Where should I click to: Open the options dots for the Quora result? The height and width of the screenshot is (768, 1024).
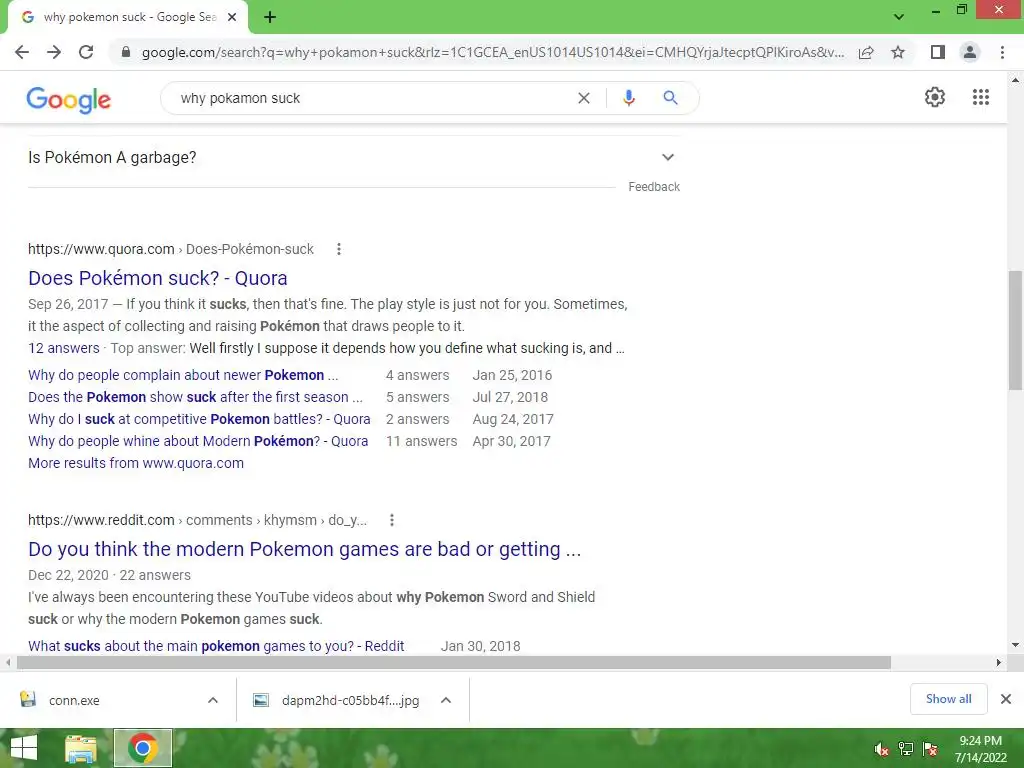click(x=338, y=249)
